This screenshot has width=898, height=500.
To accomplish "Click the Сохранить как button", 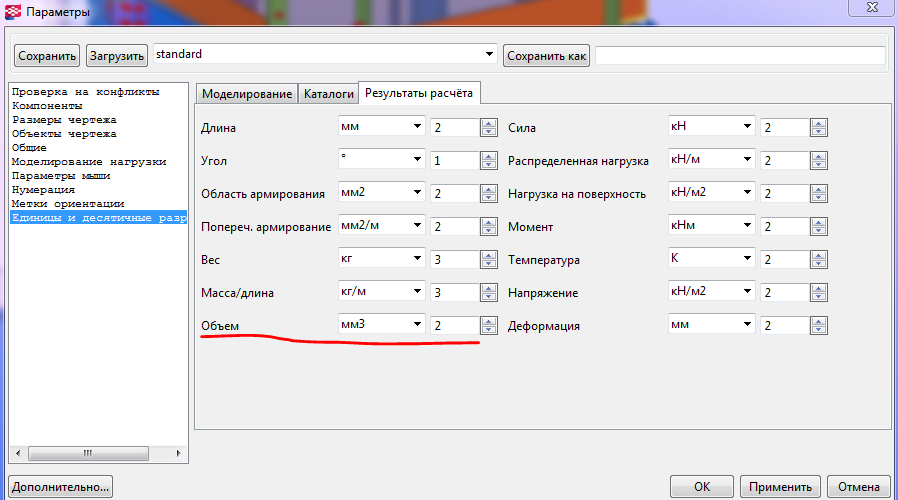I will pyautogui.click(x=546, y=56).
